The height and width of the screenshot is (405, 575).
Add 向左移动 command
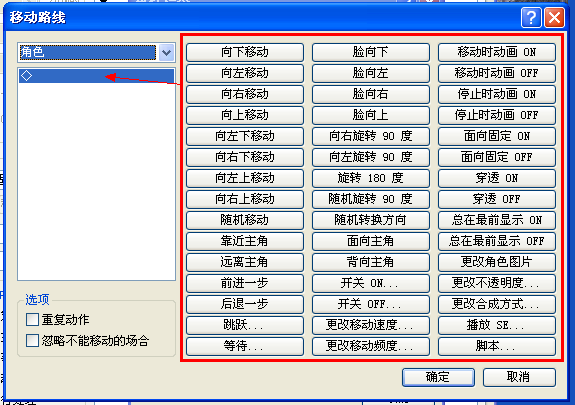click(x=245, y=73)
